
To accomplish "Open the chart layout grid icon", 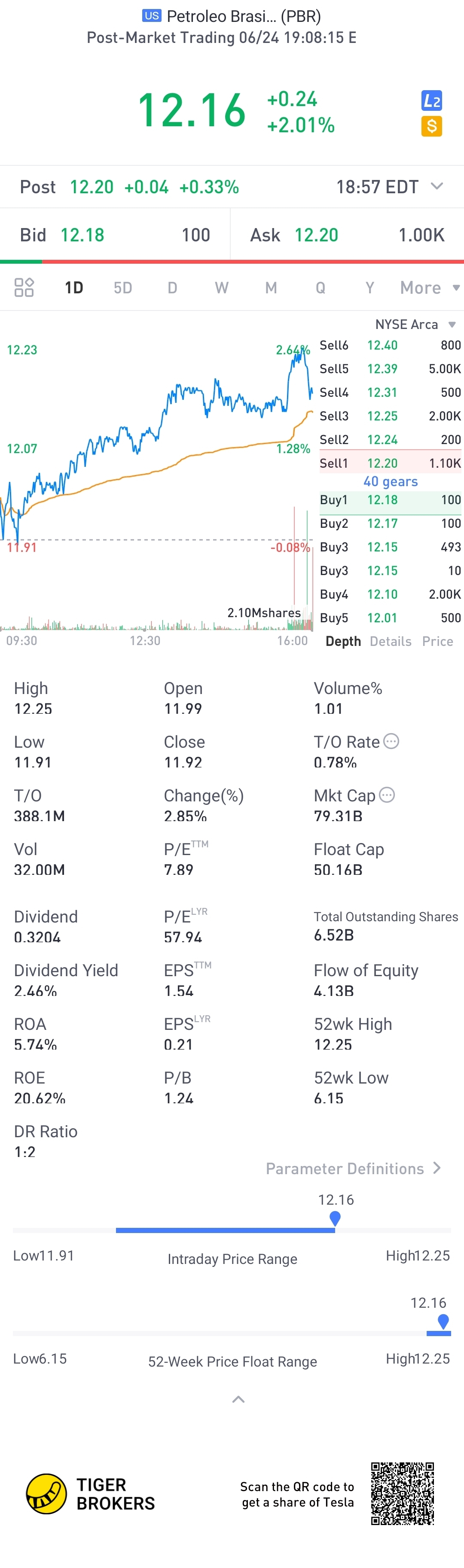I will pyautogui.click(x=24, y=287).
